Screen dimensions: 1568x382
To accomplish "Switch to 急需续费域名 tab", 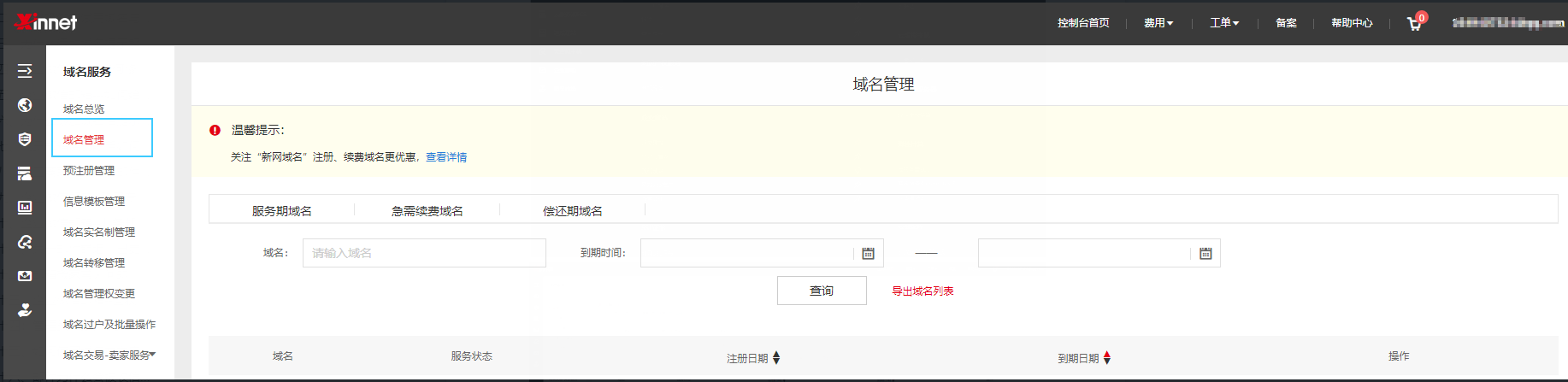I will coord(427,211).
